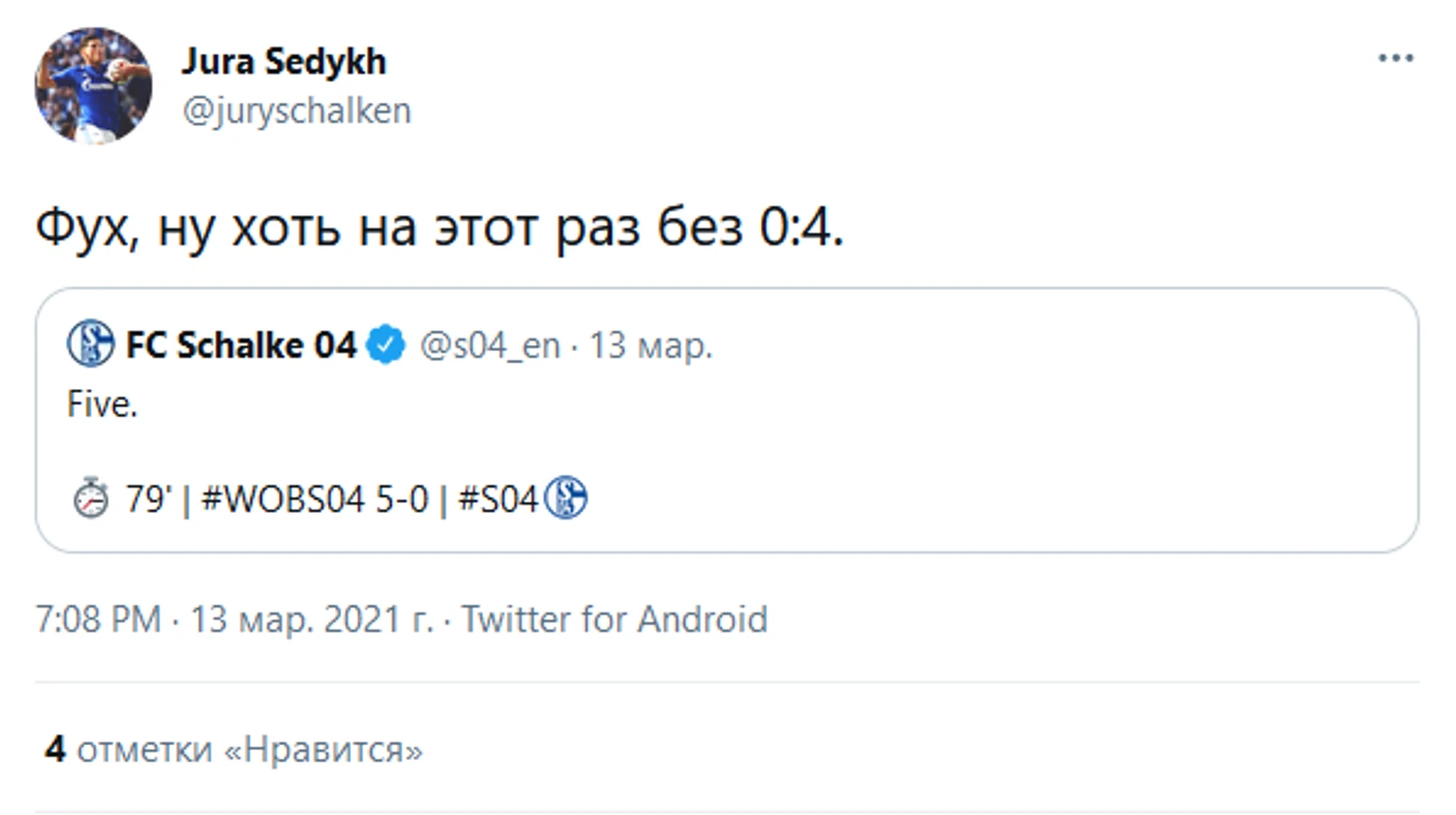Open the quoted tweet text 'Five.'
Viewport: 1456px width, 815px height.
coord(102,404)
